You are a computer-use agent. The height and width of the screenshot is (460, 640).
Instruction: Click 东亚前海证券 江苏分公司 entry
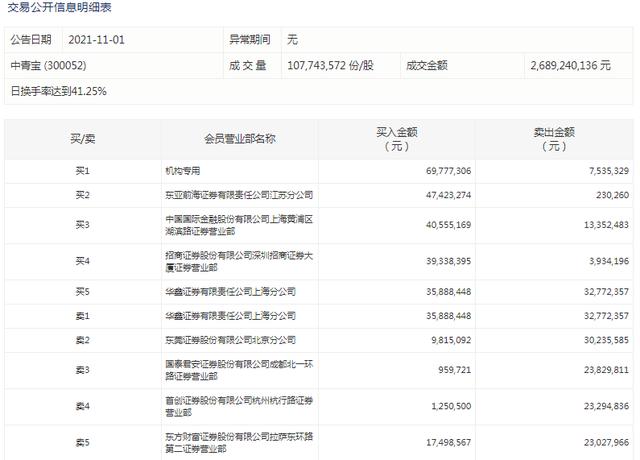(x=239, y=195)
